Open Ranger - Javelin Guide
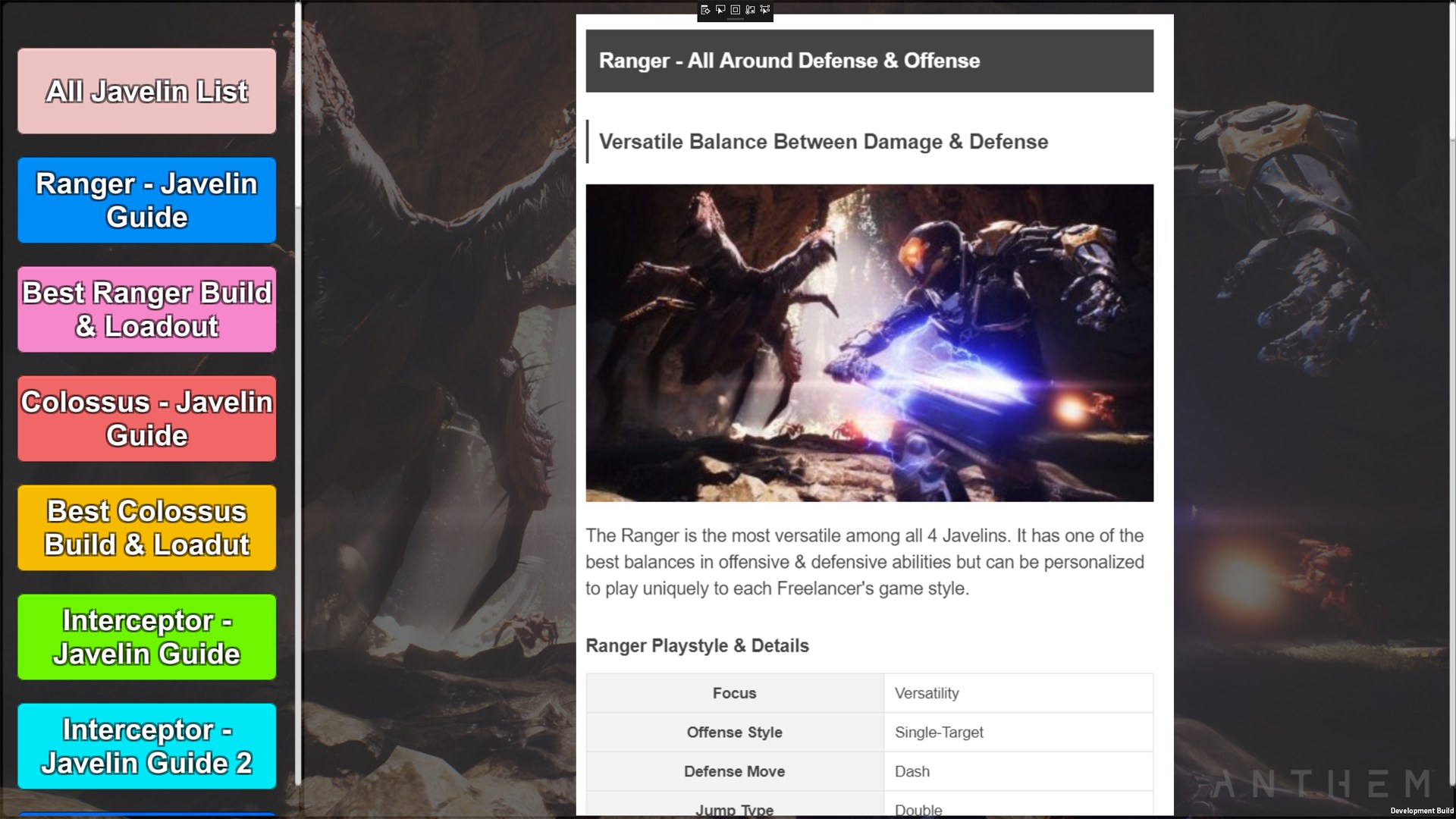Viewport: 1456px width, 819px height. [147, 200]
